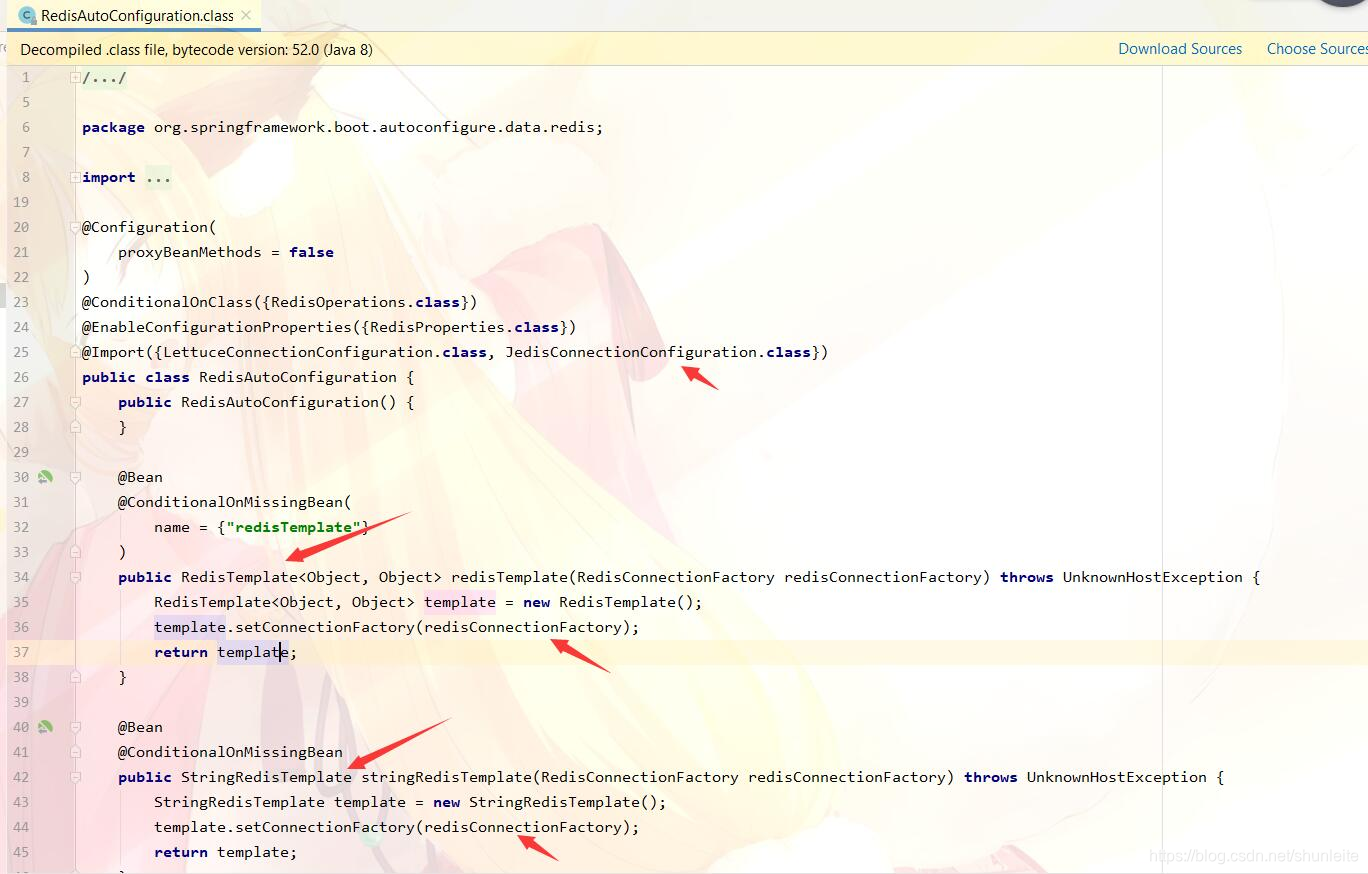Image resolution: width=1368 pixels, height=874 pixels.
Task: Close the RedisAutoConfiguration.class tab
Action: click(246, 15)
